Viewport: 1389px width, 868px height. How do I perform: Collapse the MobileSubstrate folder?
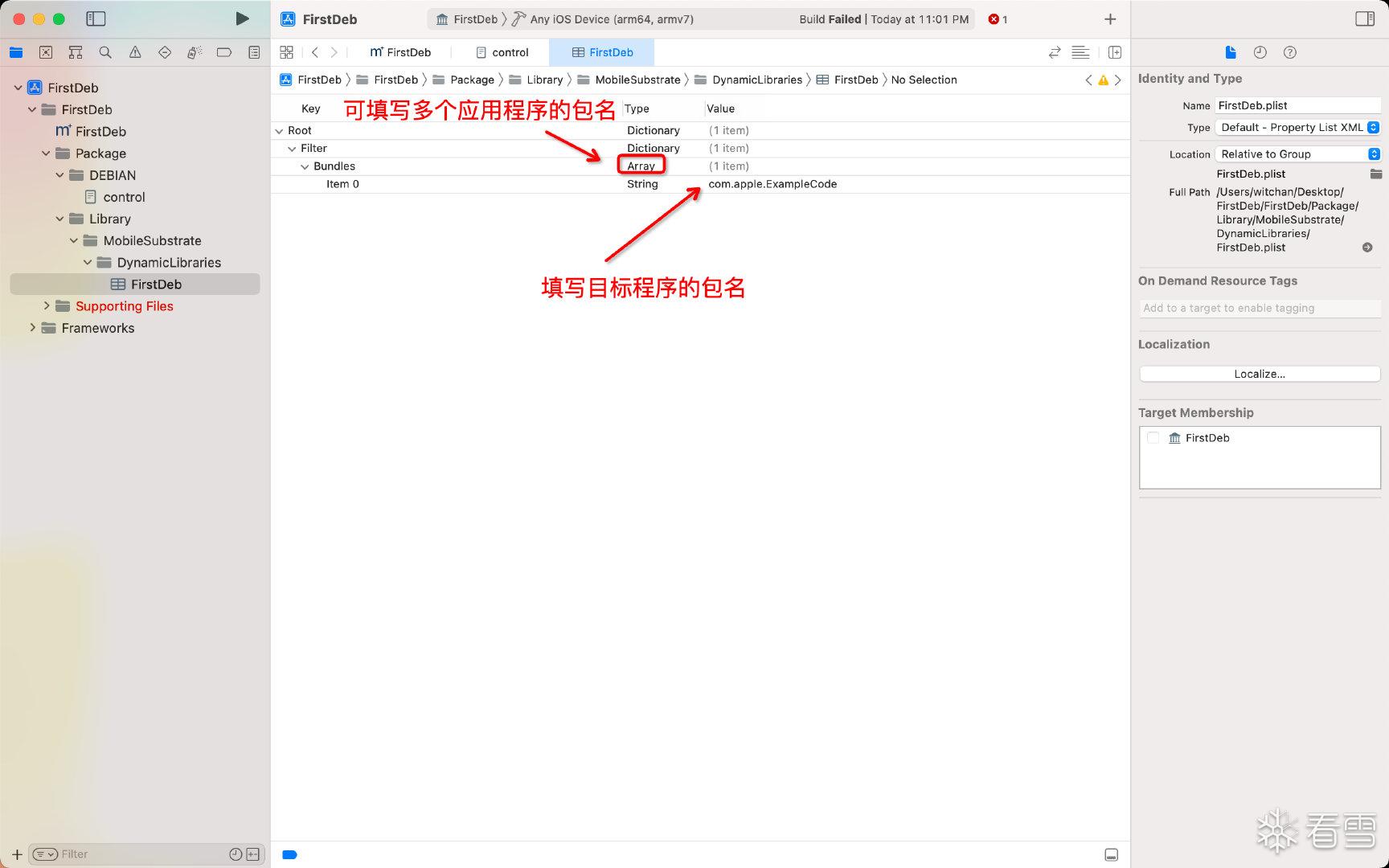(x=74, y=240)
